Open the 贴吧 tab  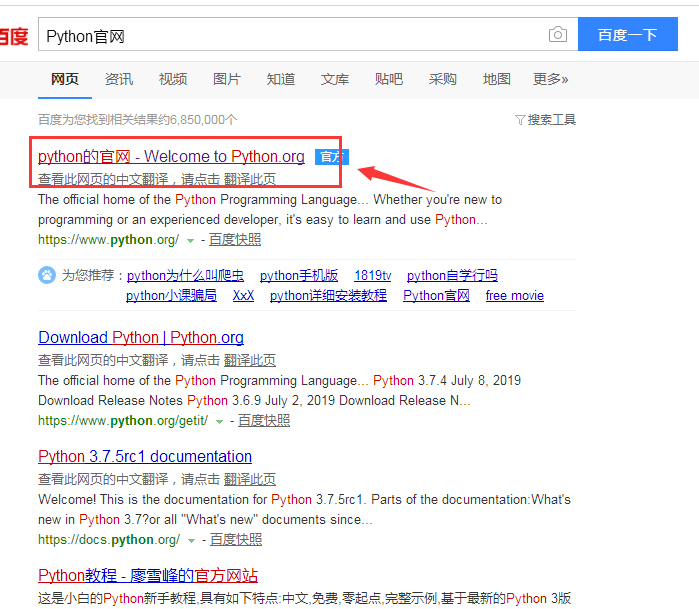coord(389,79)
